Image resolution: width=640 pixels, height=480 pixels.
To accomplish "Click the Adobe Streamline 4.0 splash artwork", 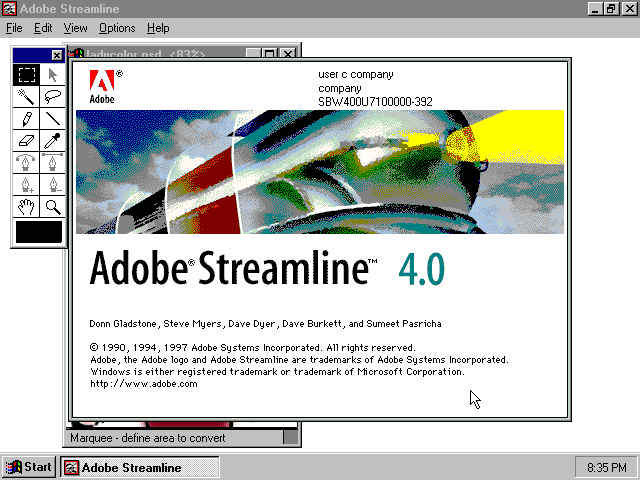I will [x=320, y=172].
